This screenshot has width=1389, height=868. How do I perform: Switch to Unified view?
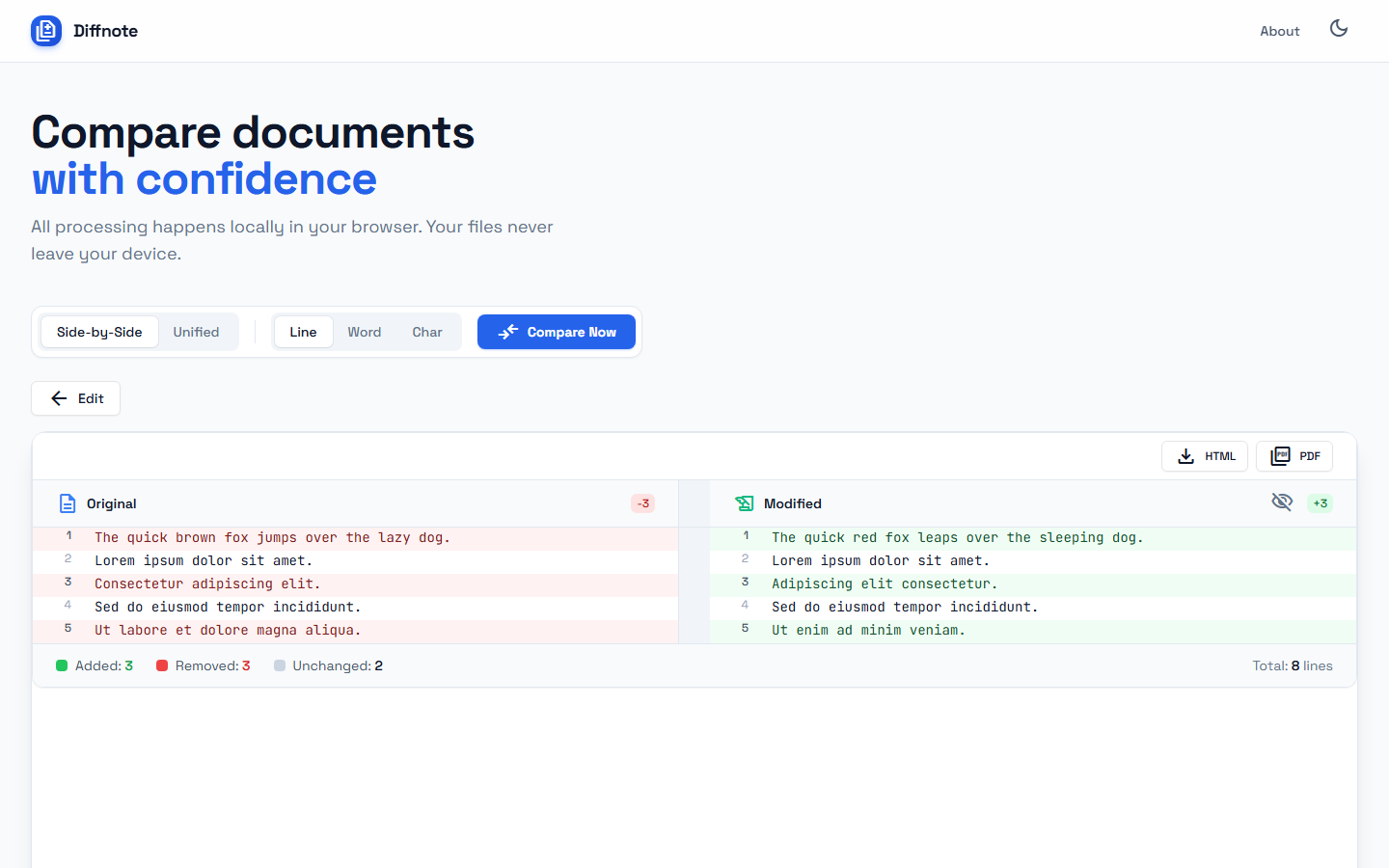[196, 332]
